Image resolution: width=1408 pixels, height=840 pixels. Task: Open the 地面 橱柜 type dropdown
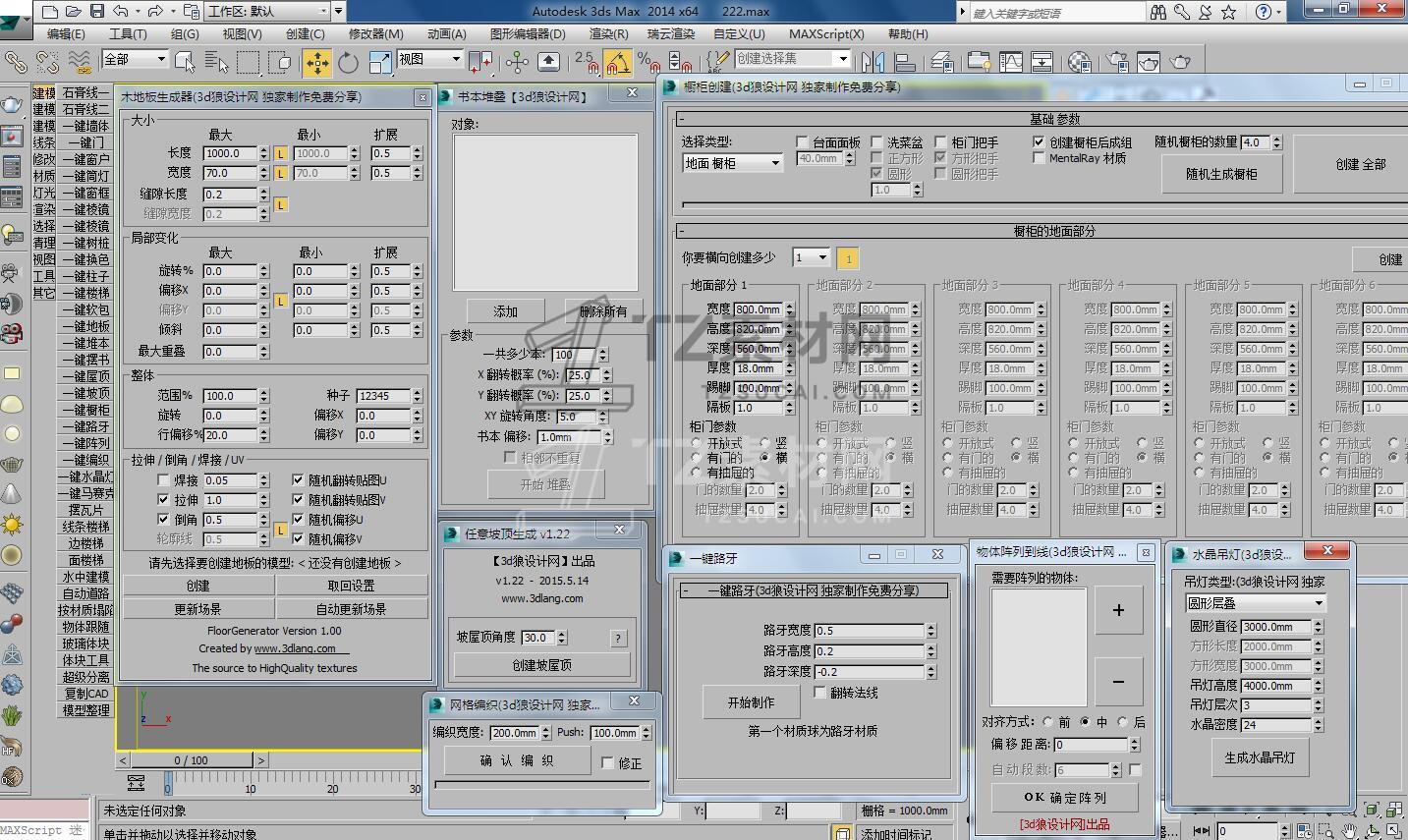pyautogui.click(x=733, y=163)
